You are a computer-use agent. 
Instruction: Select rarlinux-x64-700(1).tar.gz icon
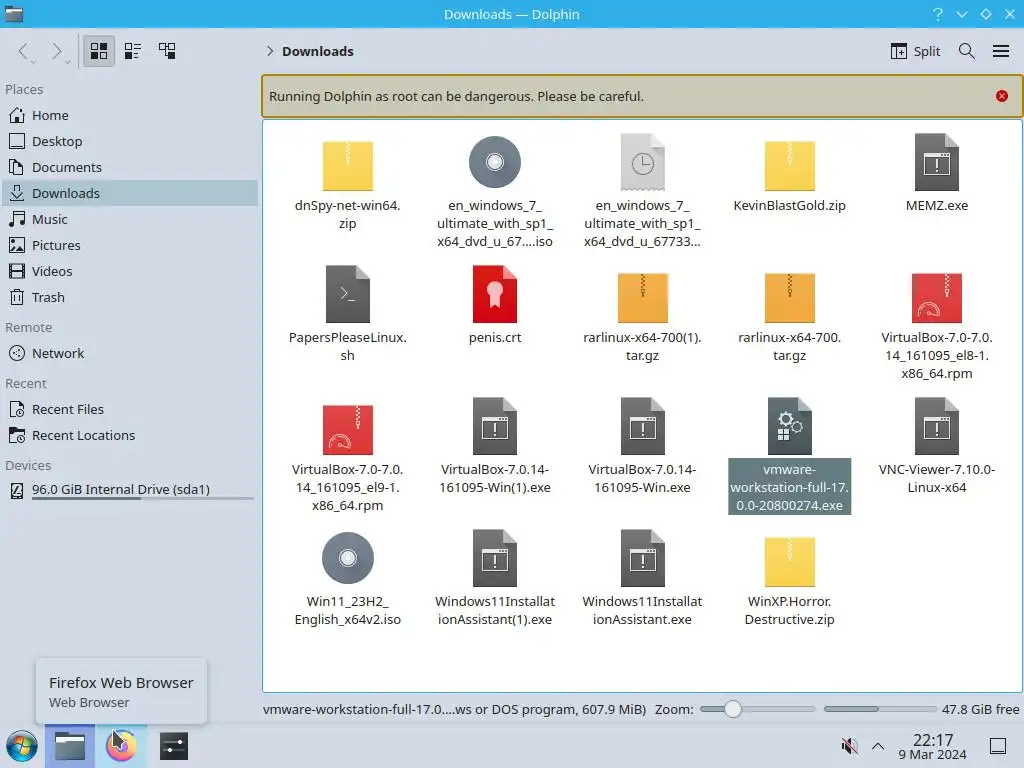(x=642, y=298)
